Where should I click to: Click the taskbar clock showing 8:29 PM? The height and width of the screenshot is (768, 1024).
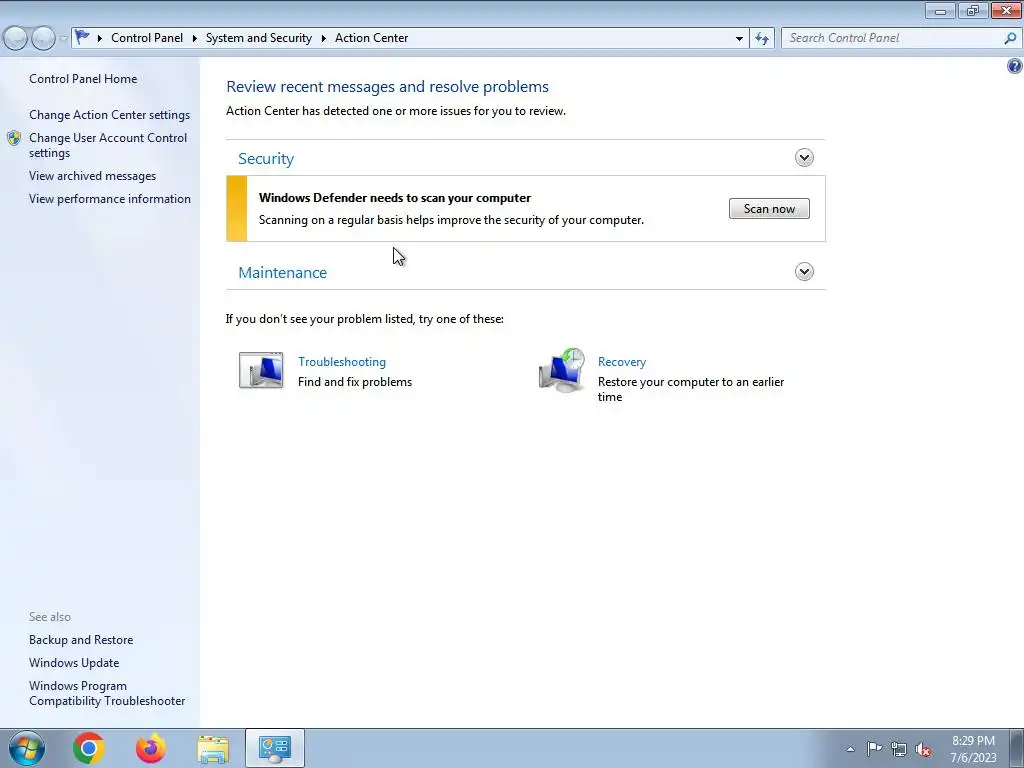pyautogui.click(x=973, y=749)
